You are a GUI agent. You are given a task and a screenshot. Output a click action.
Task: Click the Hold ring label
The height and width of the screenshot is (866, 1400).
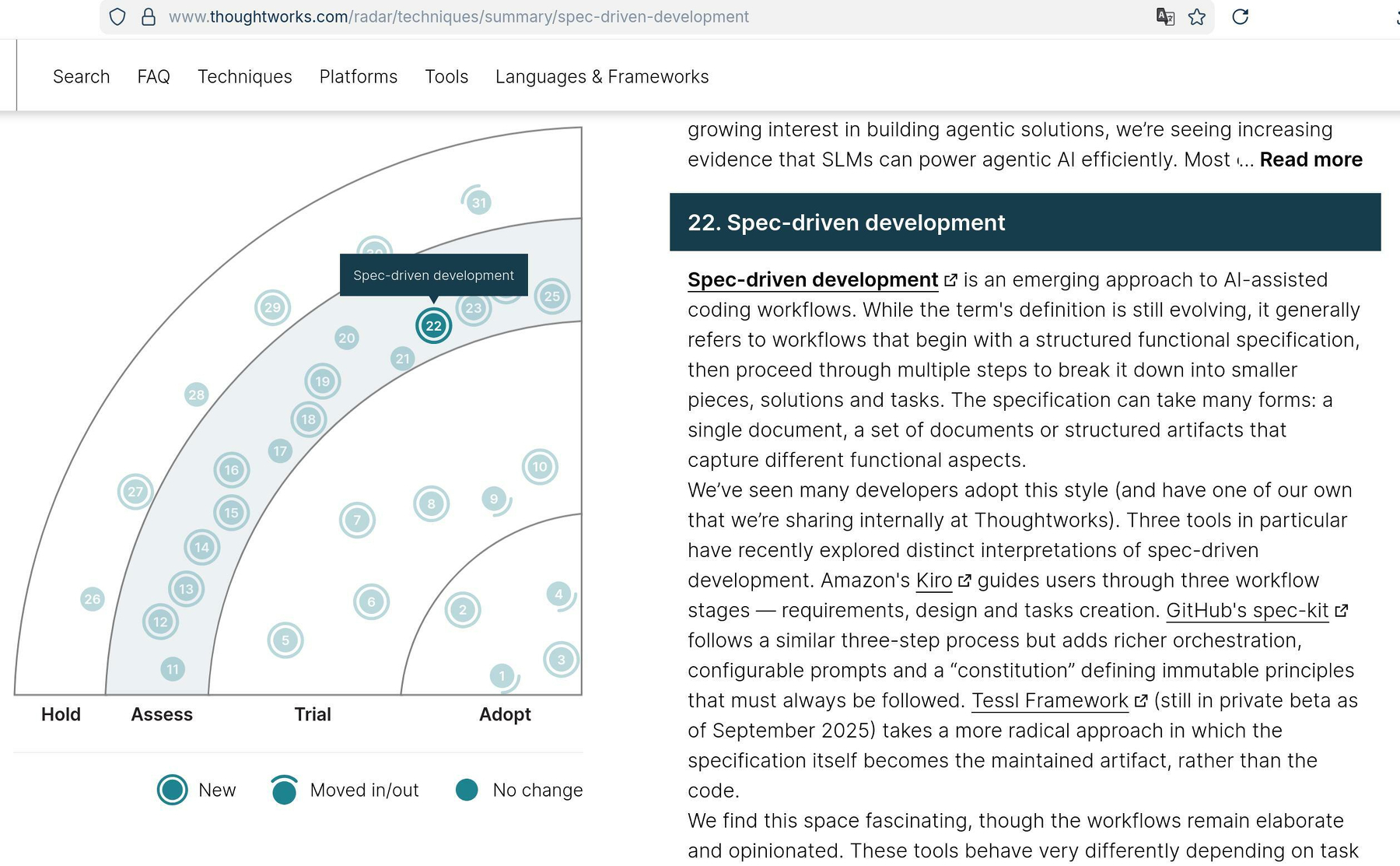(x=61, y=714)
